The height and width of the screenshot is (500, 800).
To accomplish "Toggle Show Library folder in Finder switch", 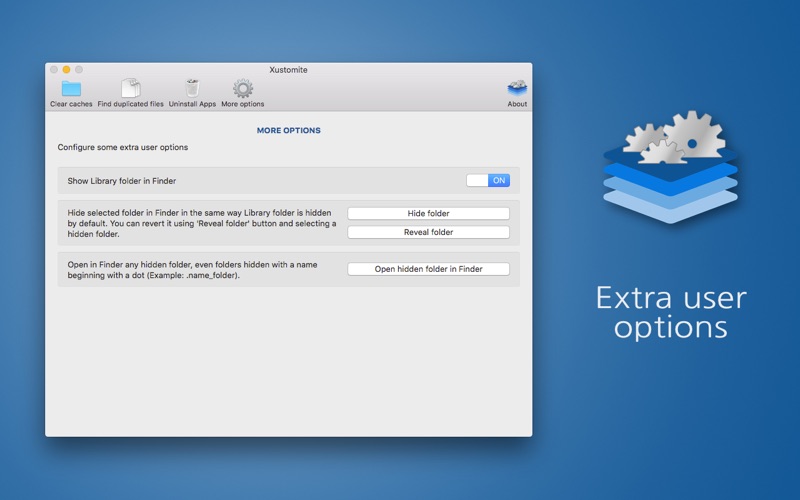I will click(488, 181).
